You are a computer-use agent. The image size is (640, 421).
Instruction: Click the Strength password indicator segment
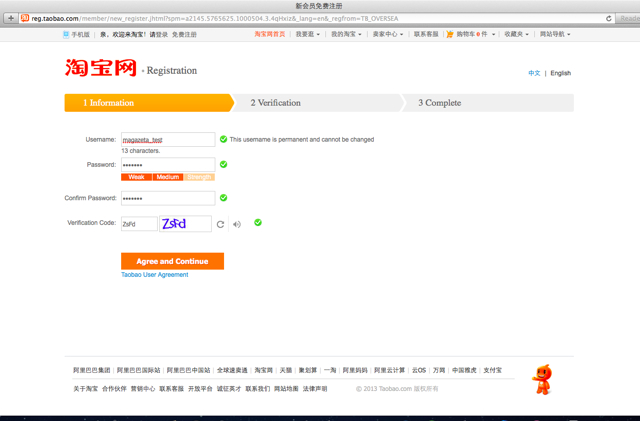tap(199, 177)
